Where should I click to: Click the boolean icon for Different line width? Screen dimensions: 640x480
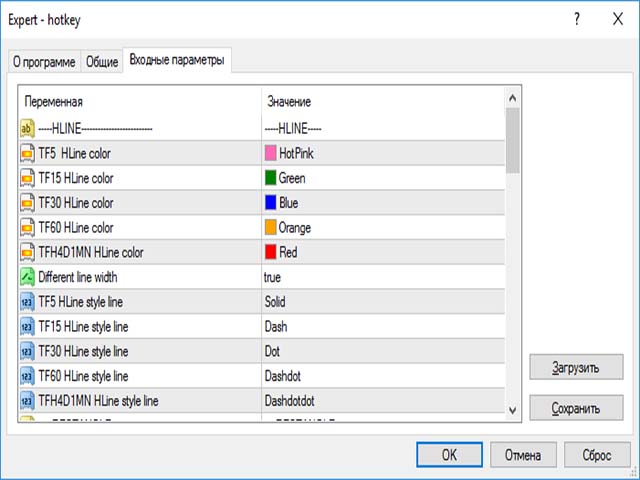pos(28,277)
